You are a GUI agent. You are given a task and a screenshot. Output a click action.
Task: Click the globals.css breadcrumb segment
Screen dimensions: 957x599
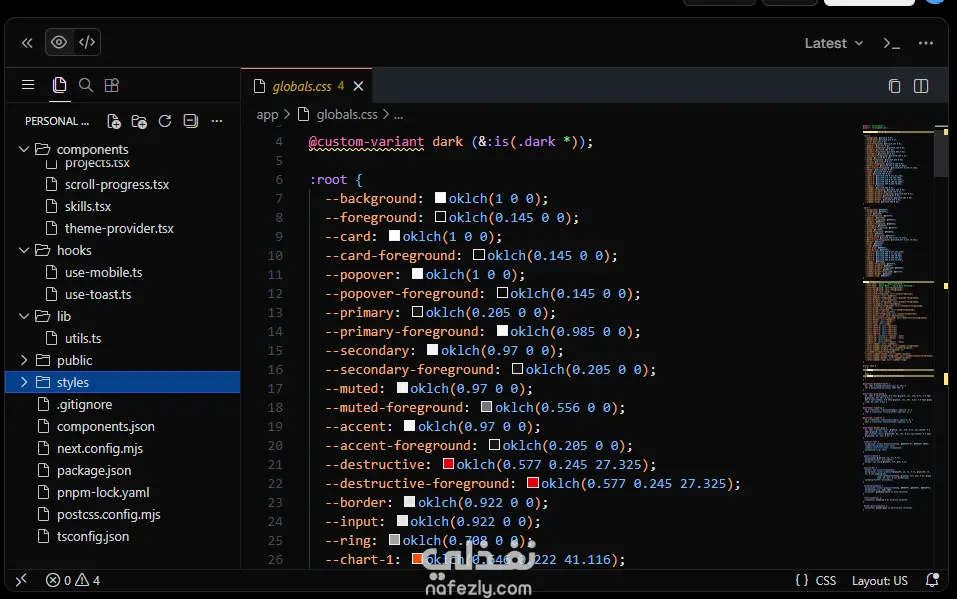coord(347,114)
